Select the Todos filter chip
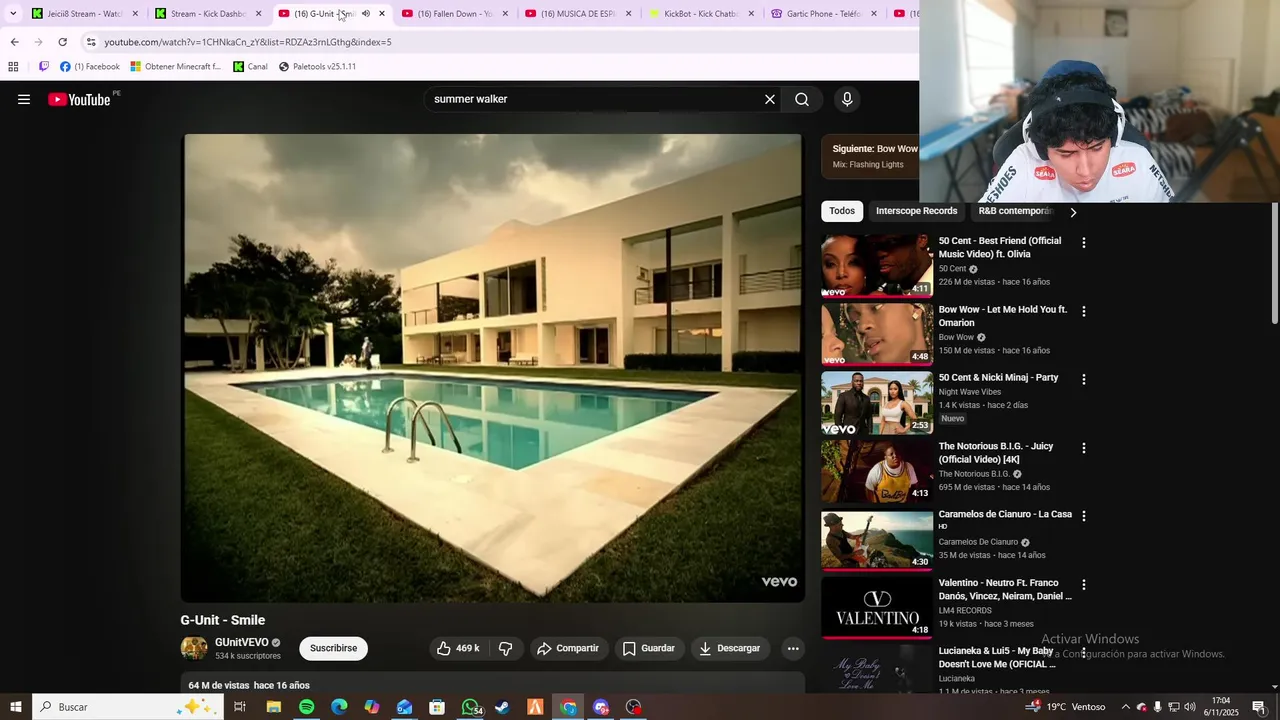Screen dimensions: 1280x720 [842, 211]
